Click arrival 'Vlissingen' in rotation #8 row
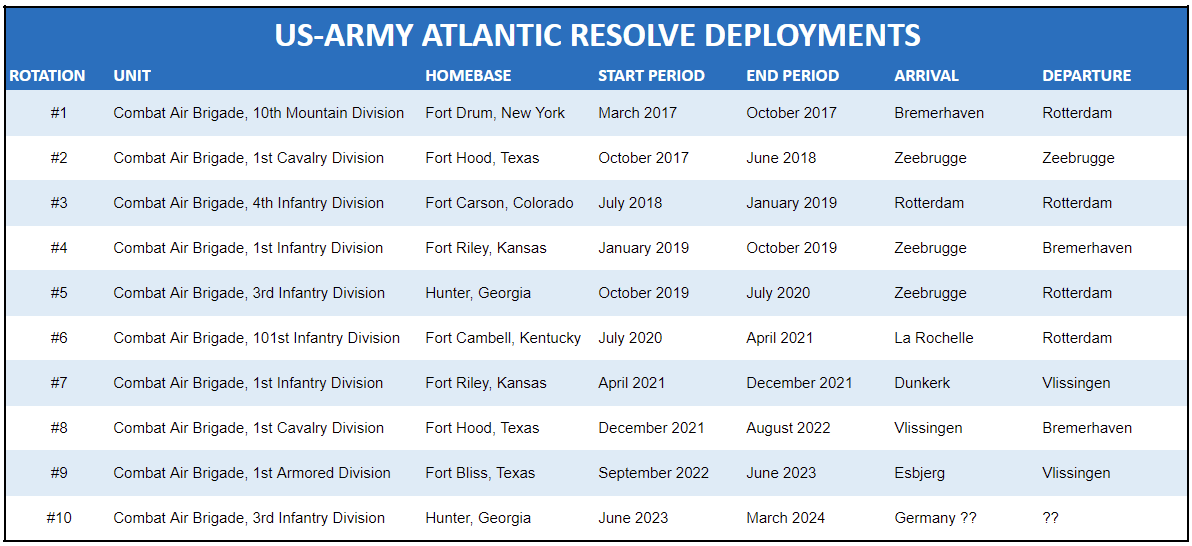Image resolution: width=1192 pixels, height=546 pixels. coord(929,428)
